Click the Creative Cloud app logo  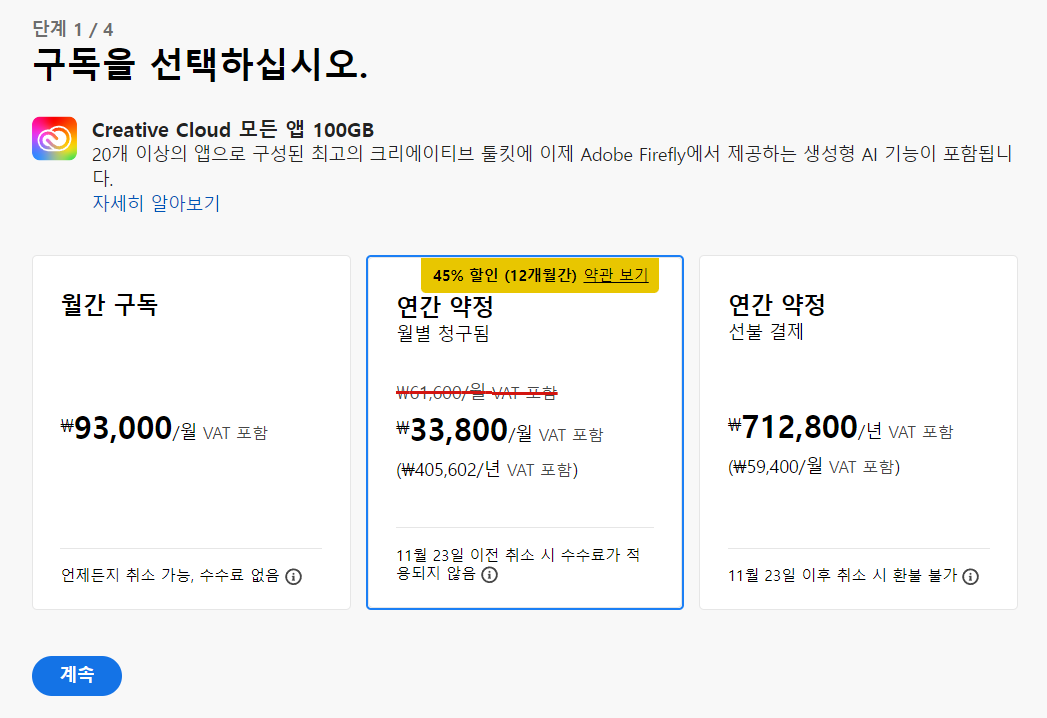click(x=54, y=139)
